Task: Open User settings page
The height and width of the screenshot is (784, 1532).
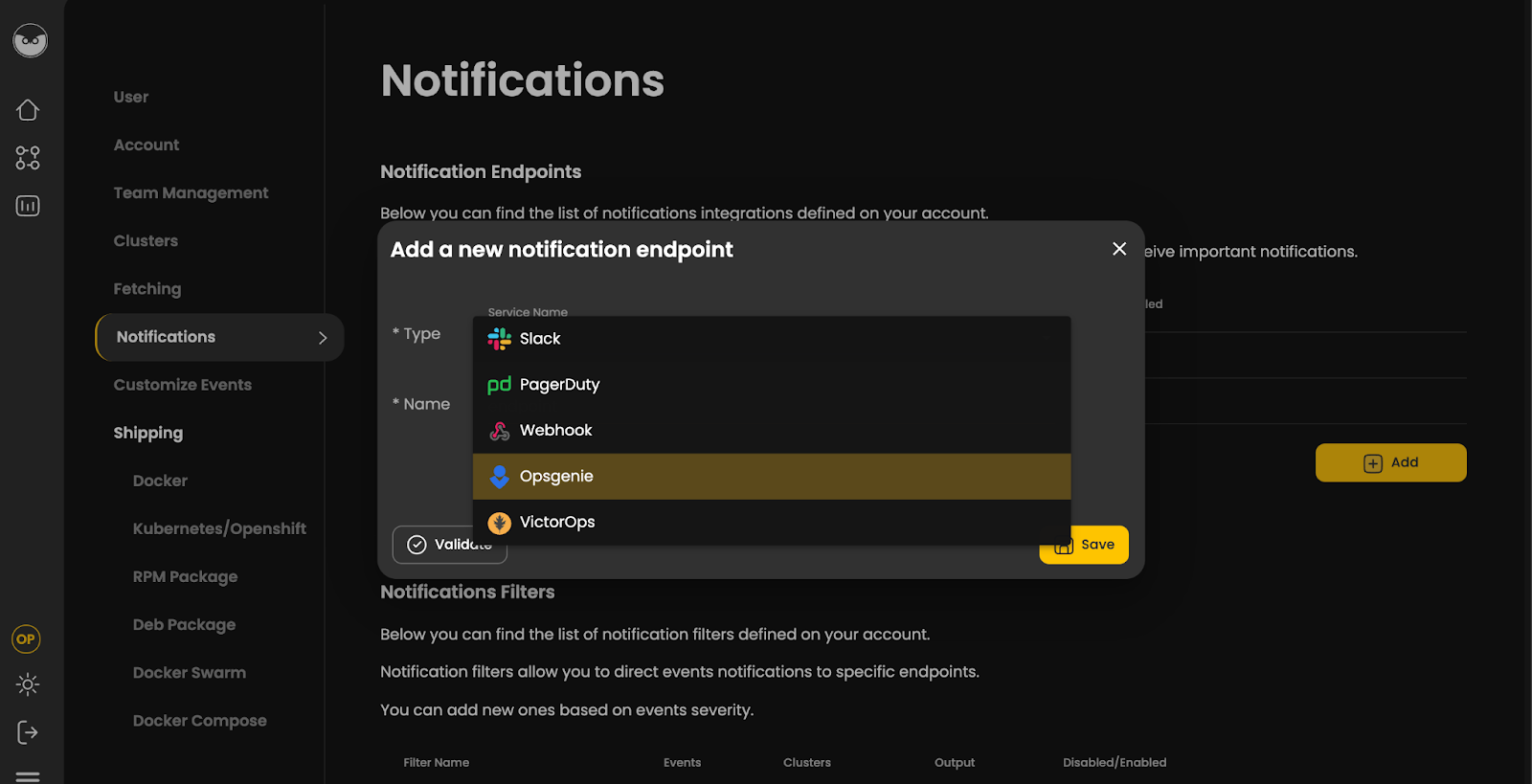Action: pos(131,97)
